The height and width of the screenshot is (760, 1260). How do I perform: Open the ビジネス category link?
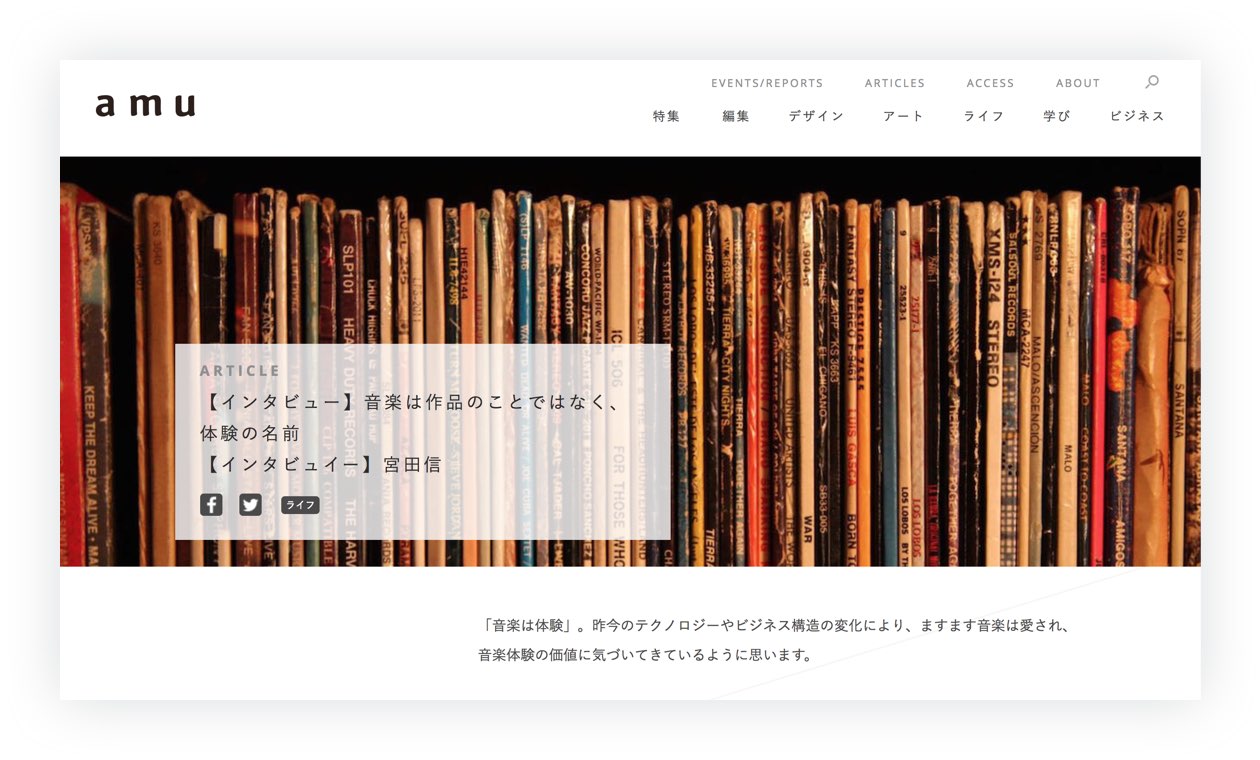pos(1137,116)
